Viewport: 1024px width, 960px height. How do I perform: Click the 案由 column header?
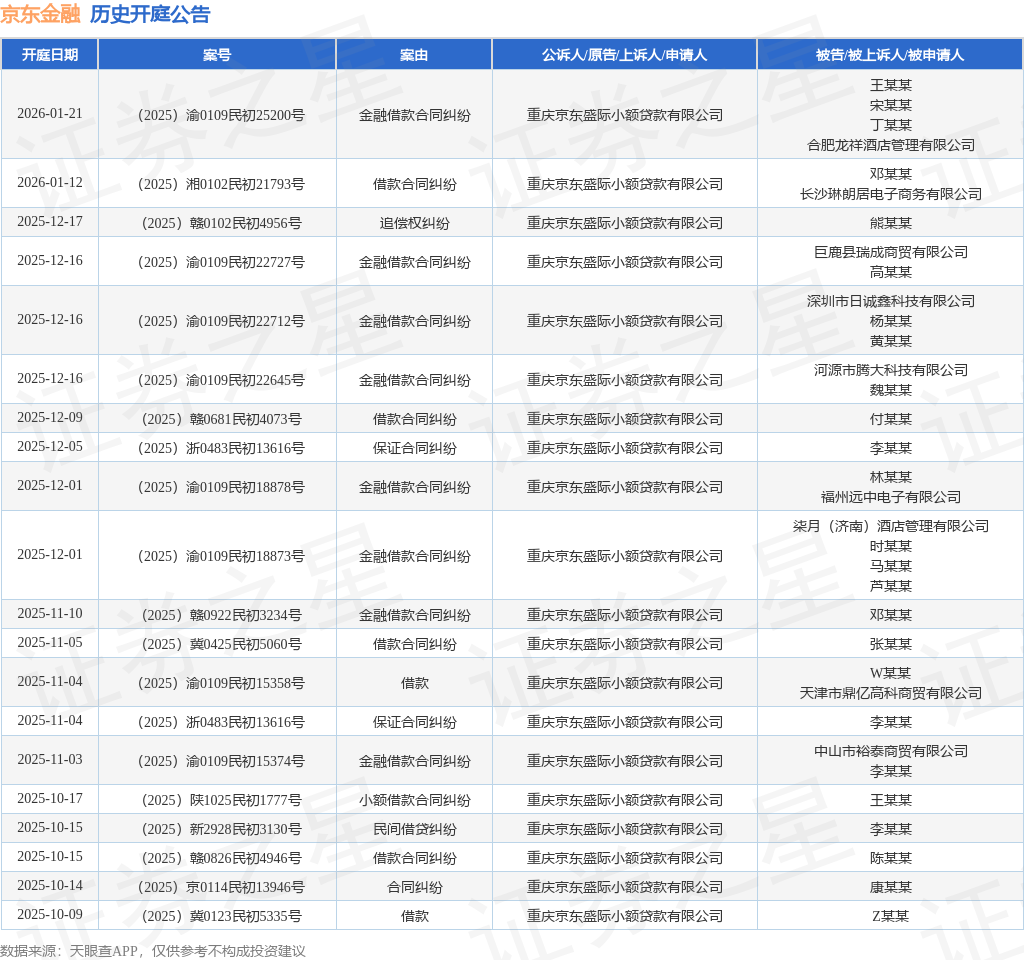[414, 55]
